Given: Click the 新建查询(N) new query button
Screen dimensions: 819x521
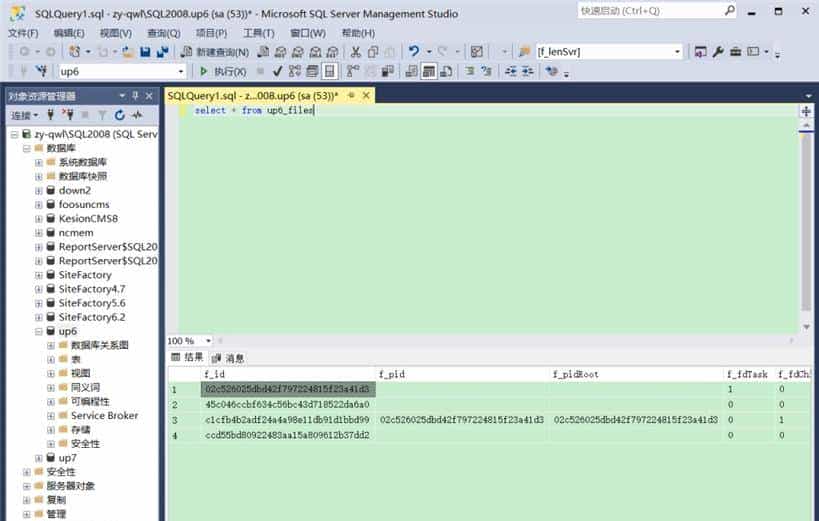Looking at the screenshot, I should click(215, 52).
